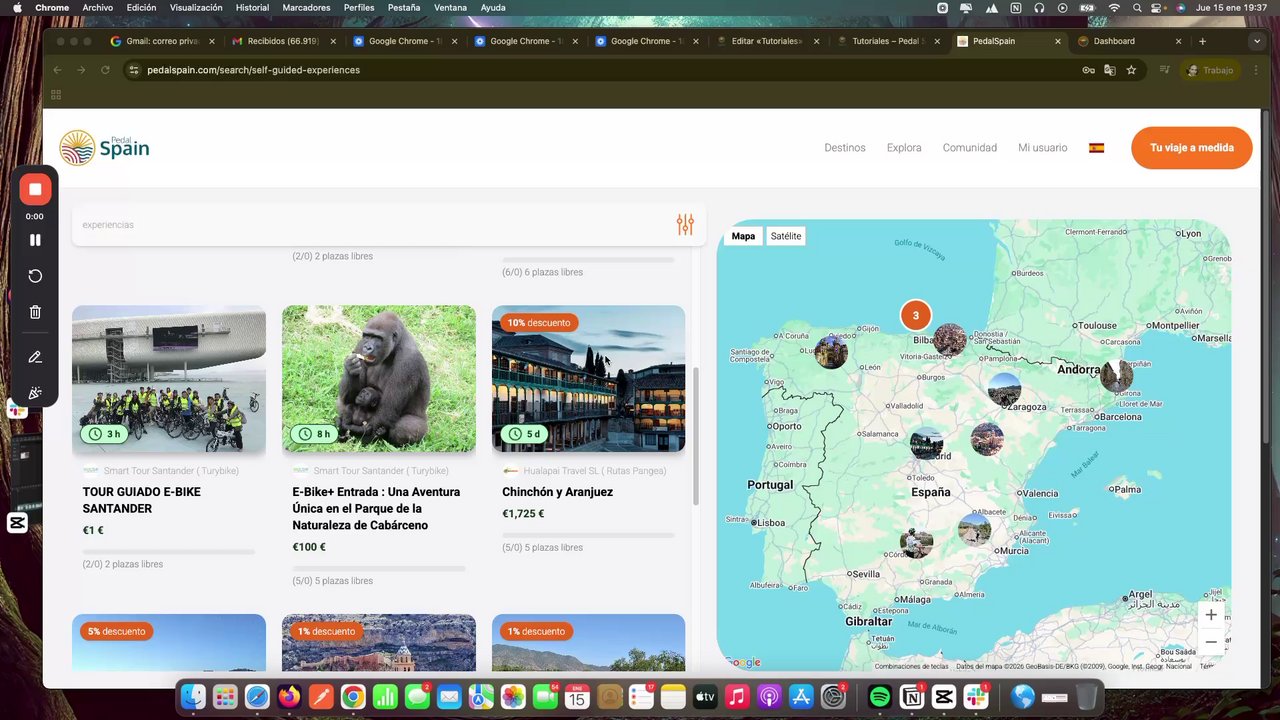
Task: Open the Explora menu
Action: (904, 148)
